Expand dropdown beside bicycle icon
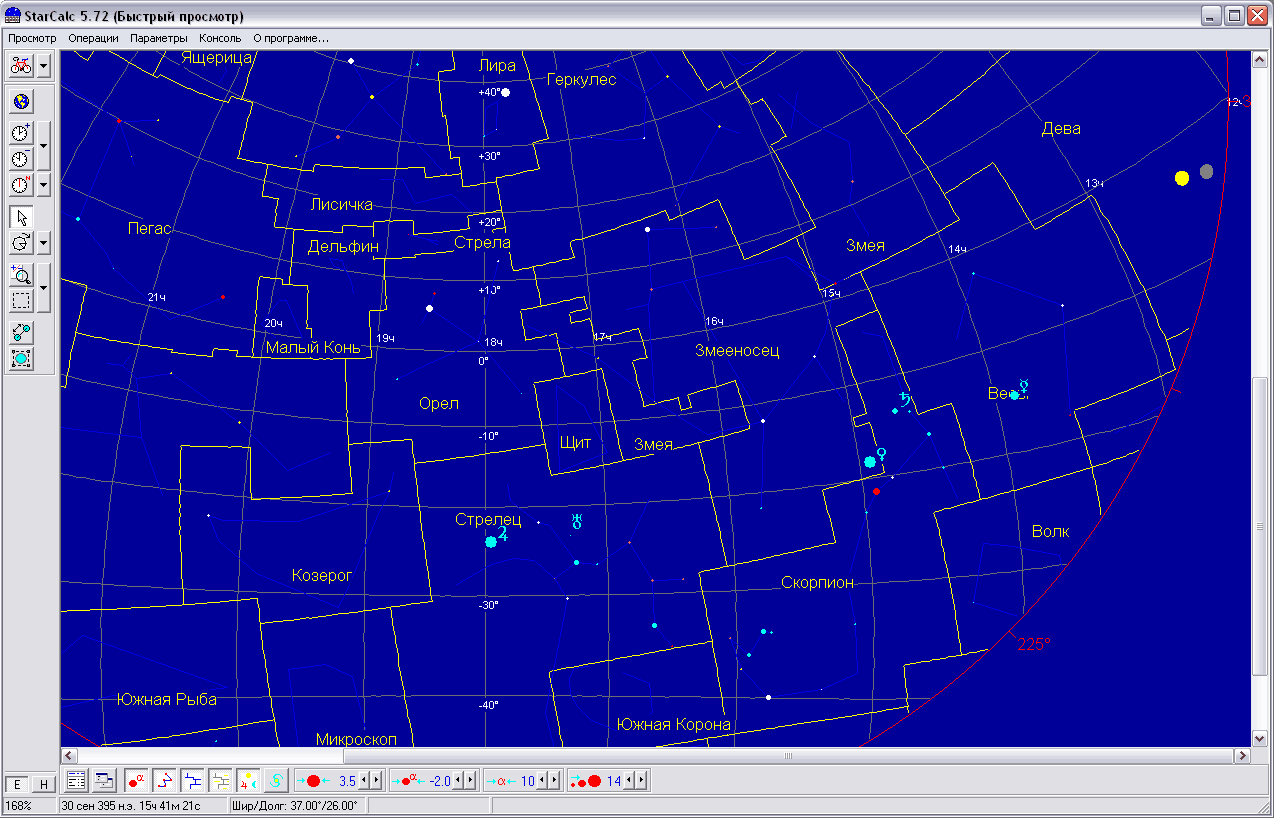This screenshot has width=1274, height=818. (44, 66)
